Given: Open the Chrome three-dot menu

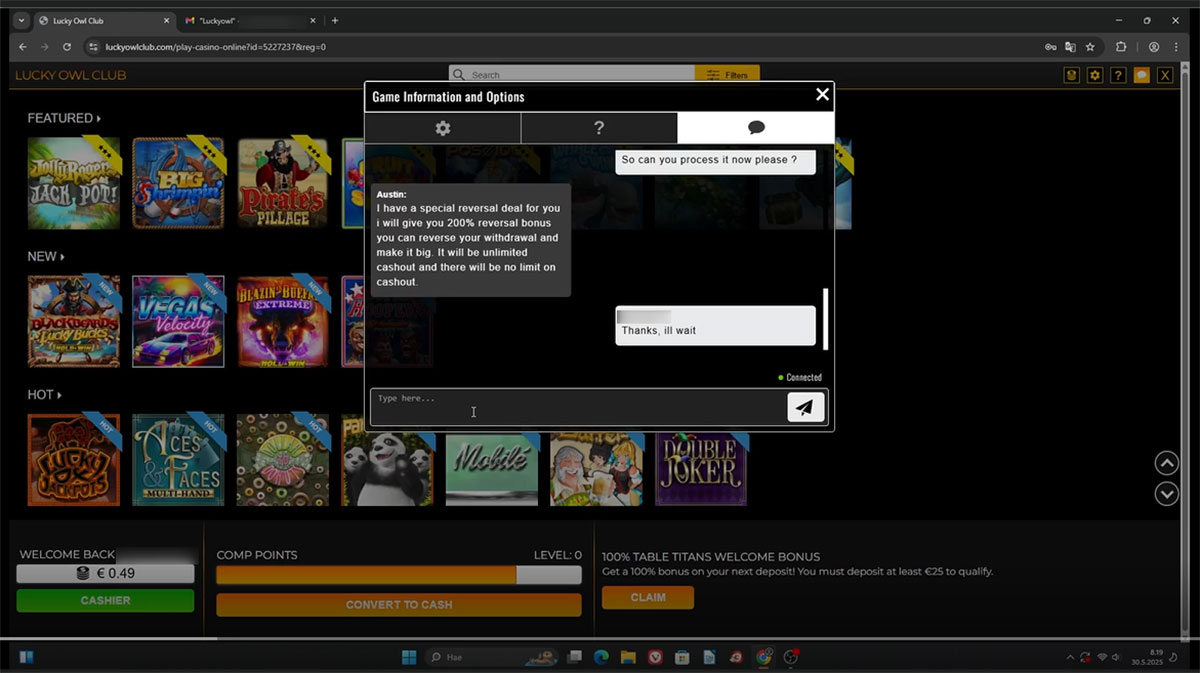Looking at the screenshot, I should click(x=1178, y=47).
